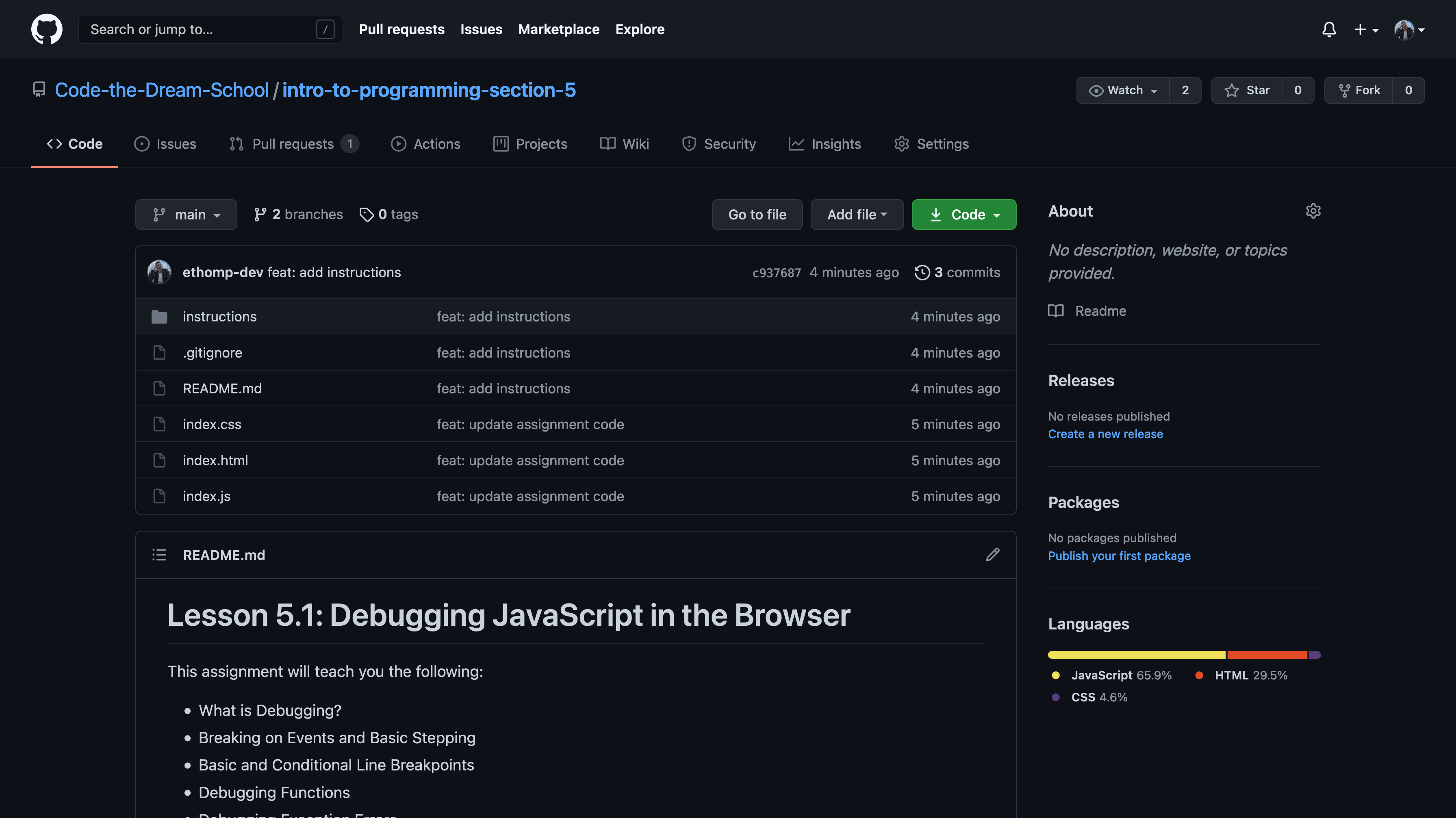Open the instructions folder

[219, 317]
